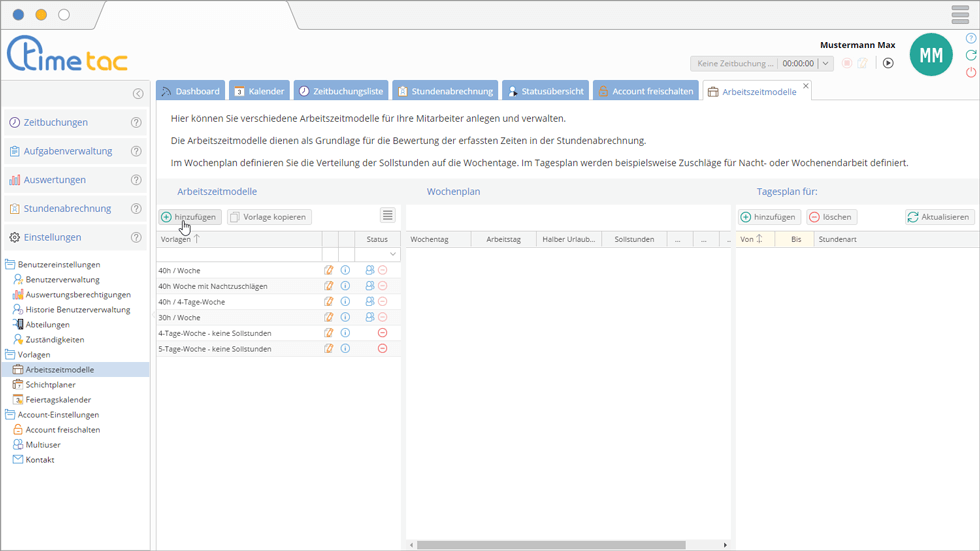This screenshot has width=980, height=551.
Task: Expand the Stundenabrechnung sidebar section
Action: (x=67, y=209)
